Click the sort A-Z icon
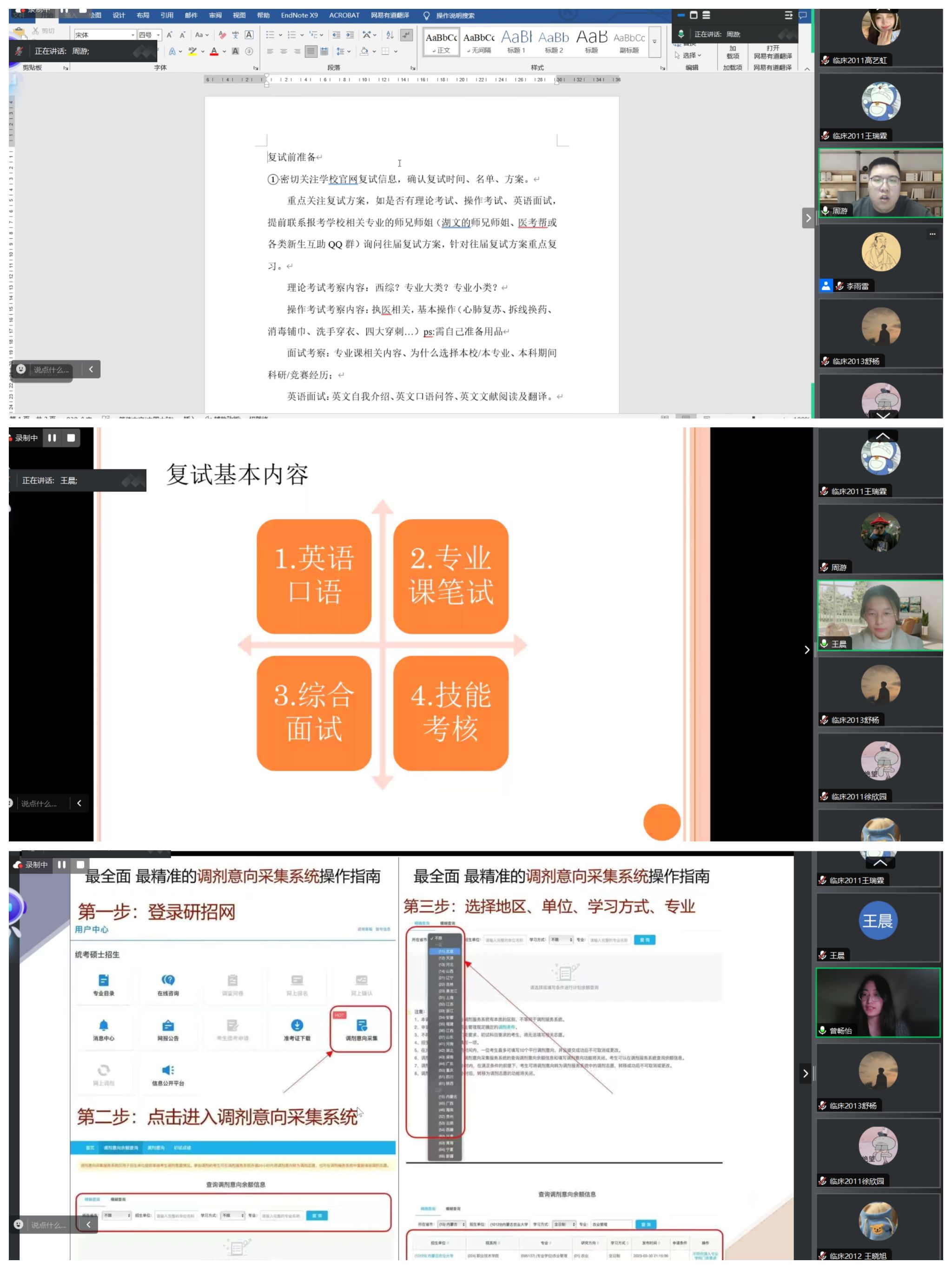Viewport: 952px width, 1269px height. [x=390, y=35]
